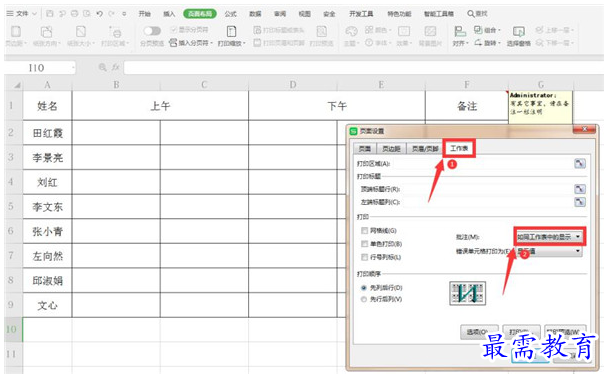This screenshot has width=604, height=378.
Task: Check the row and column headings option
Action: click(364, 257)
